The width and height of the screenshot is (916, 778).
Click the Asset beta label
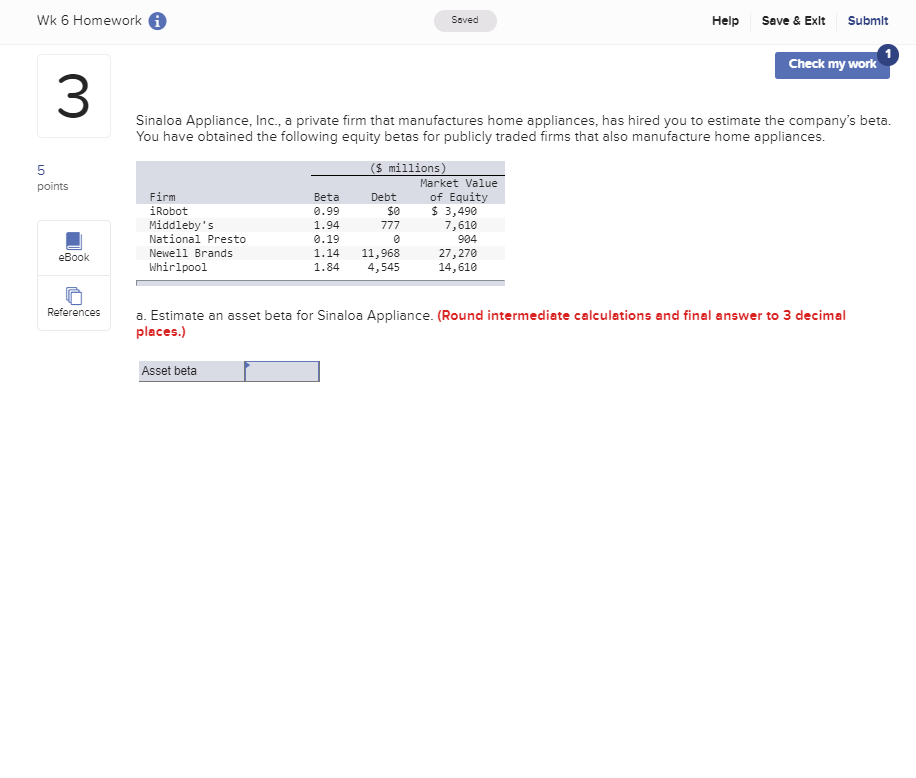[166, 370]
